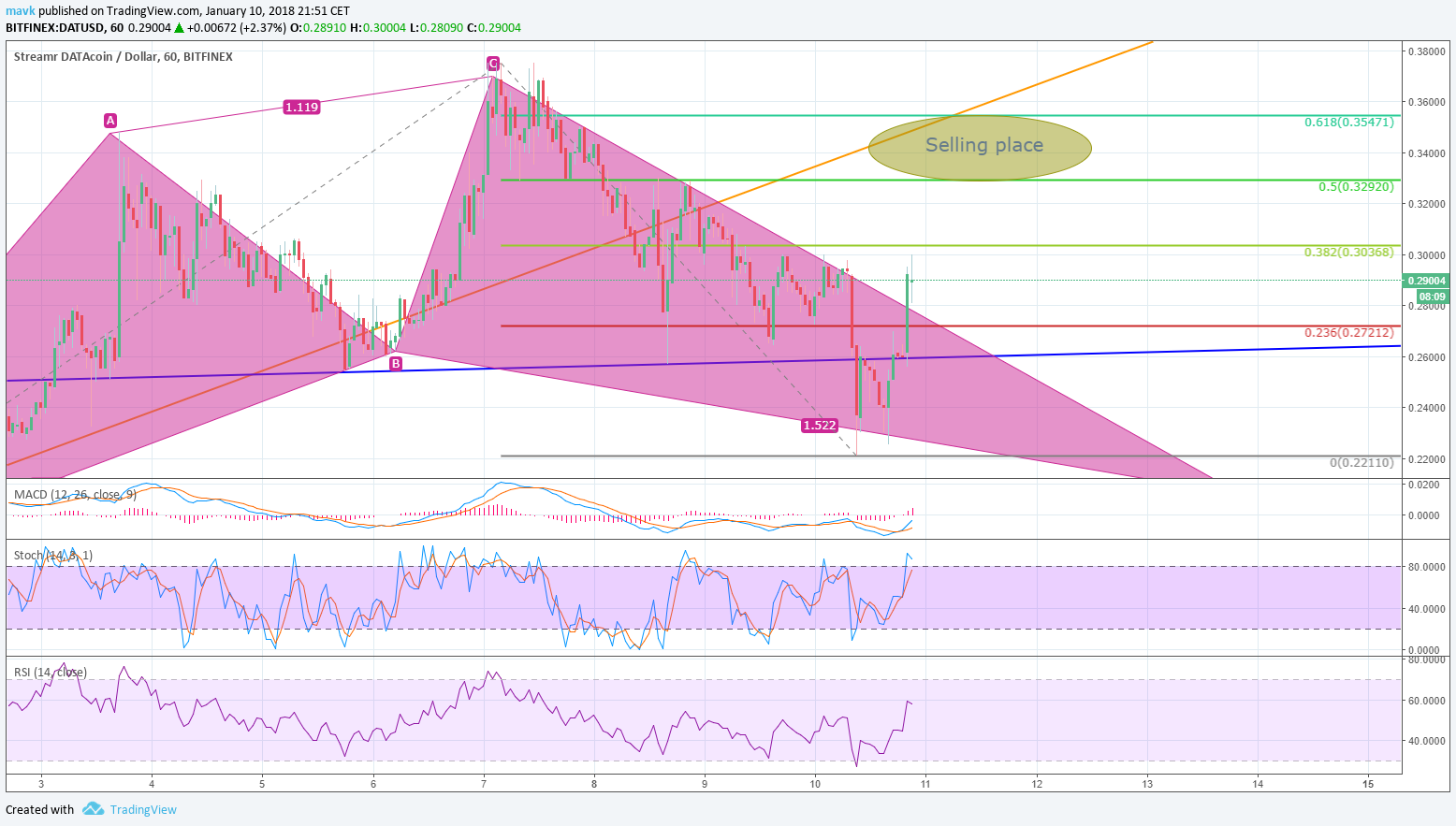Select the 0.236(0.27212) Fibonacci level label

(1349, 333)
